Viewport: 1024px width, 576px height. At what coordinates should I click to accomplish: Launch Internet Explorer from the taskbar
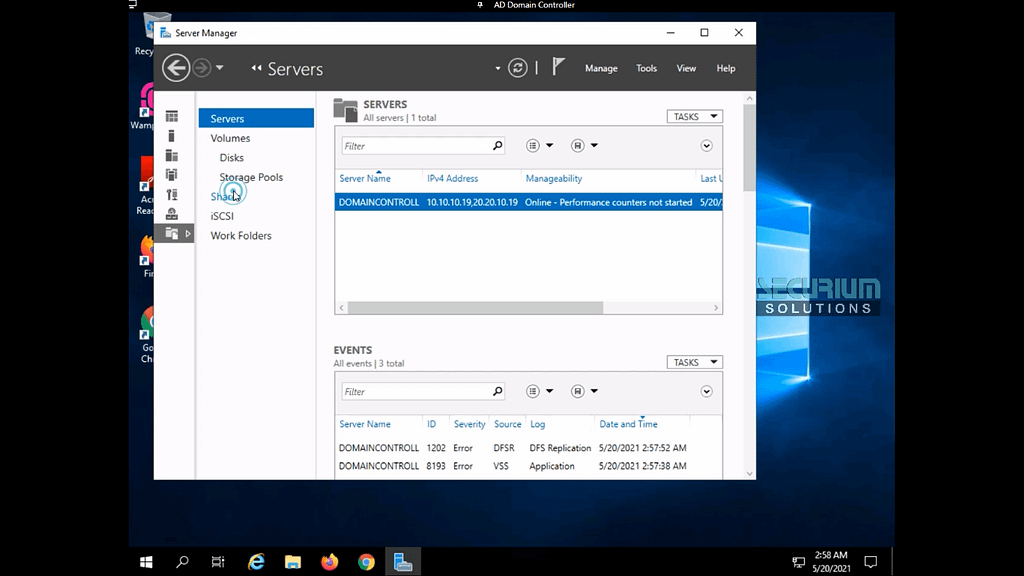(x=256, y=562)
